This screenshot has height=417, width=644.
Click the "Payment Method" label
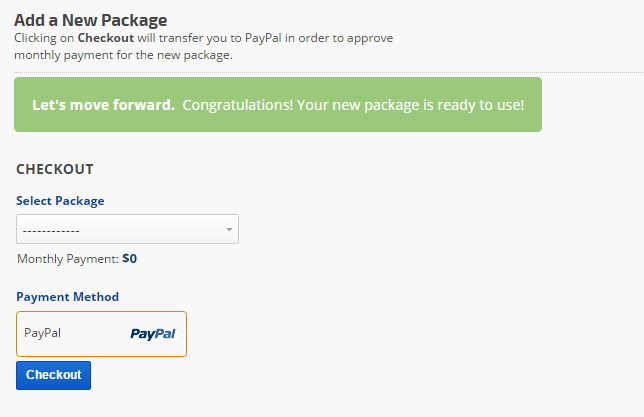(x=67, y=297)
